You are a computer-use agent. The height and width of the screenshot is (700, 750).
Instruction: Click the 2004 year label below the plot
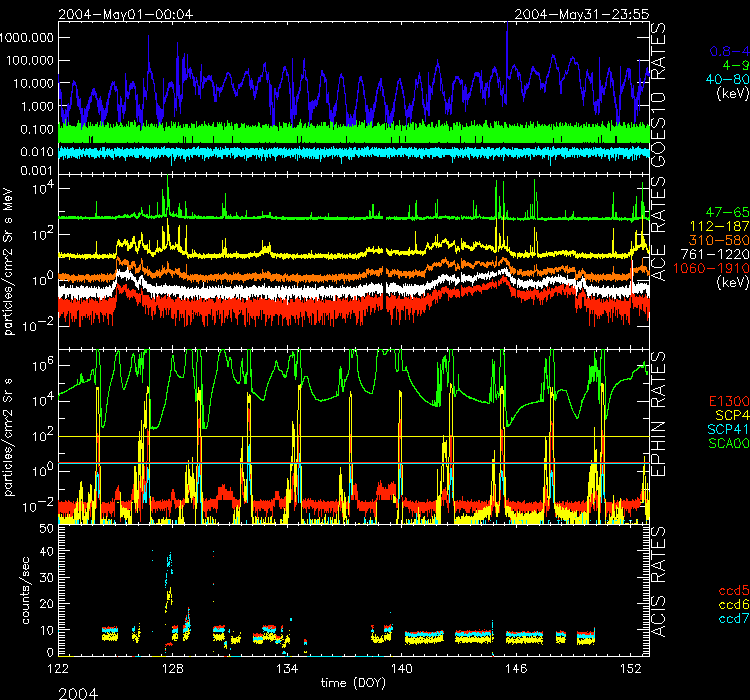tap(78, 690)
